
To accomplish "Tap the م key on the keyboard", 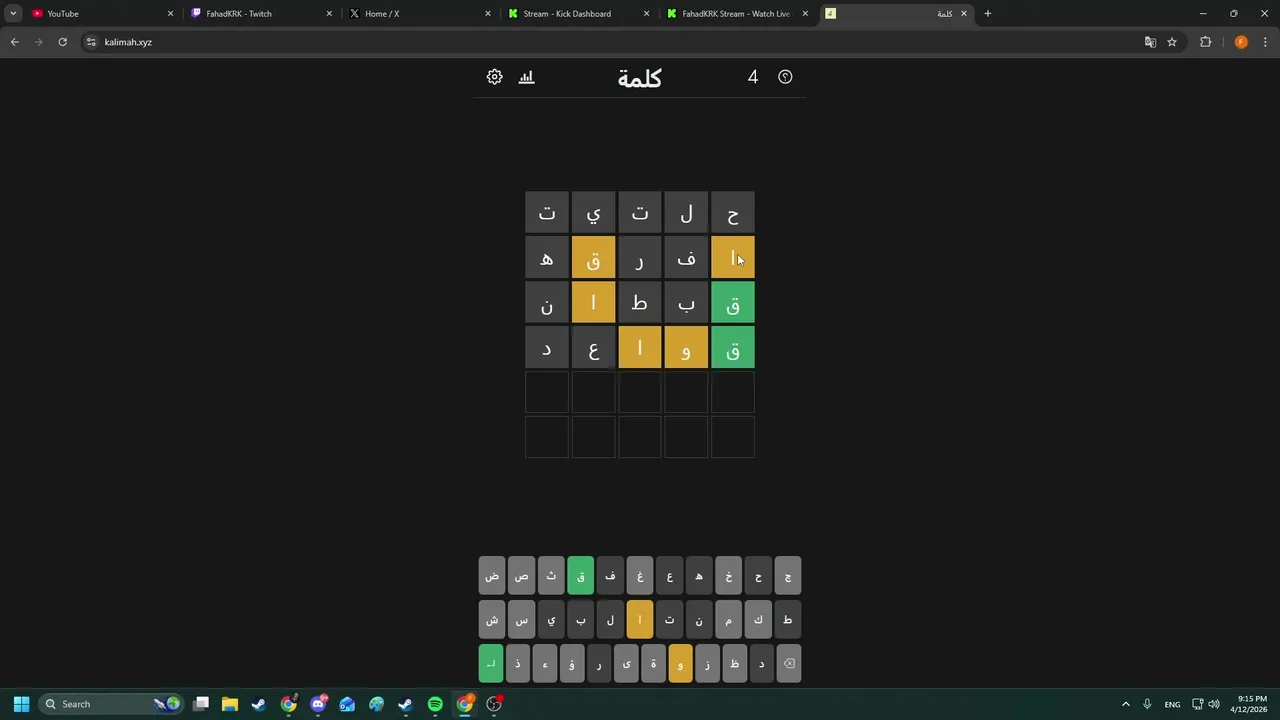I will pos(728,619).
